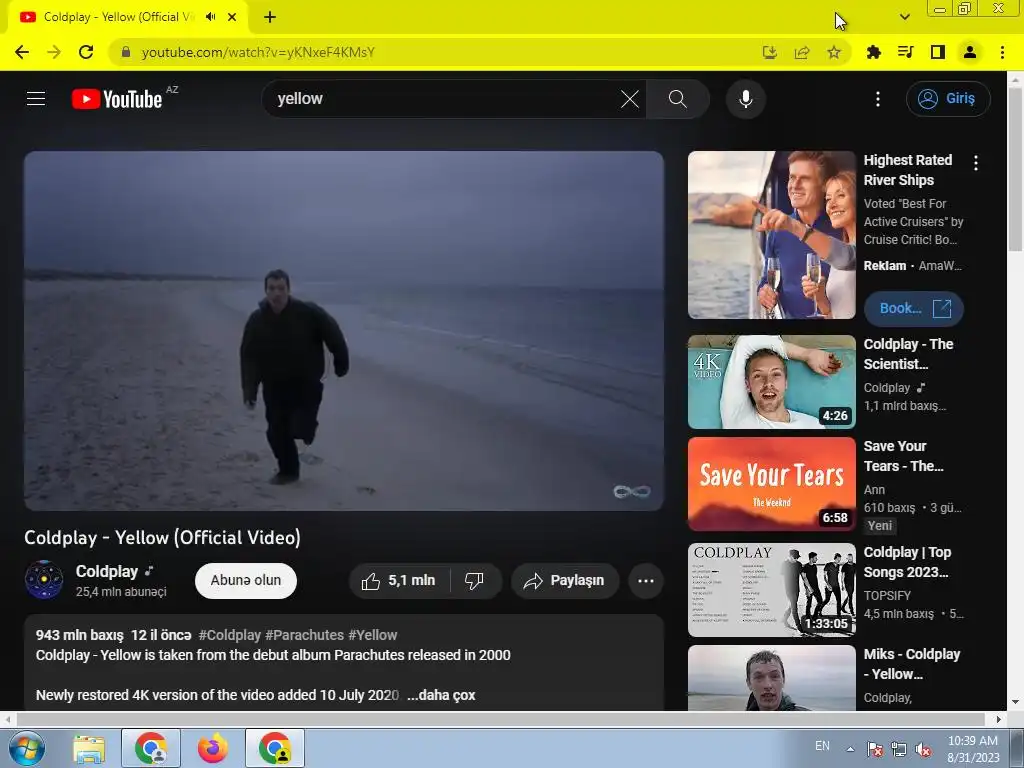Like the video with thumbs-up 5,1 mln
The height and width of the screenshot is (768, 1024).
click(x=399, y=581)
